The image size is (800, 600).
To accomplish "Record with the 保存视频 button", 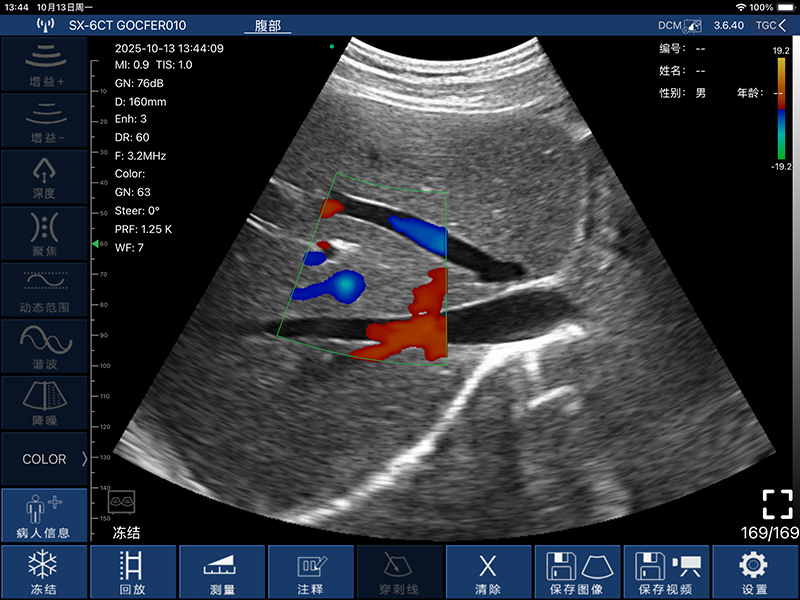I will click(666, 573).
